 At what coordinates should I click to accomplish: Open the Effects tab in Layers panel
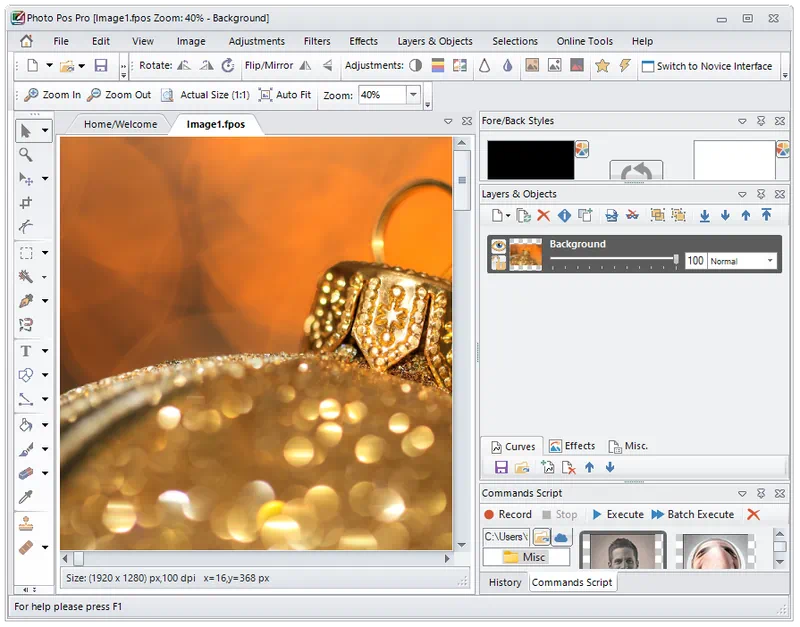coord(572,446)
